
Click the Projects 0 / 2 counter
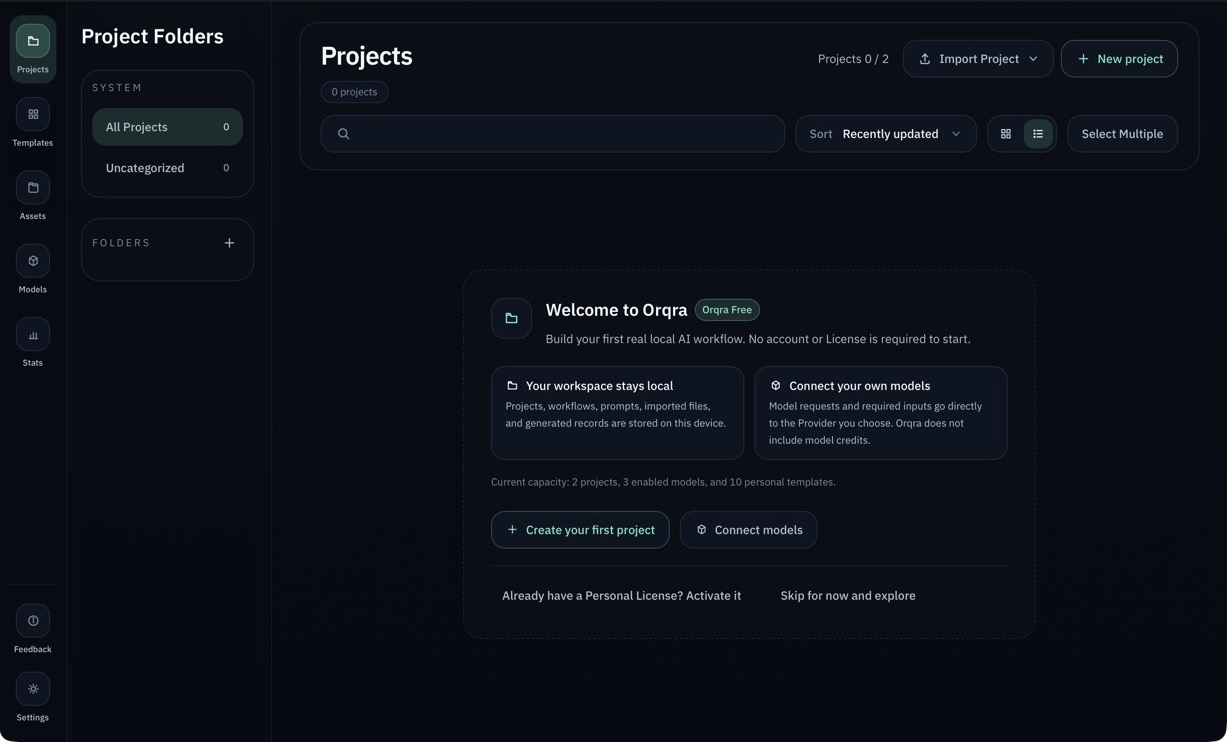853,59
